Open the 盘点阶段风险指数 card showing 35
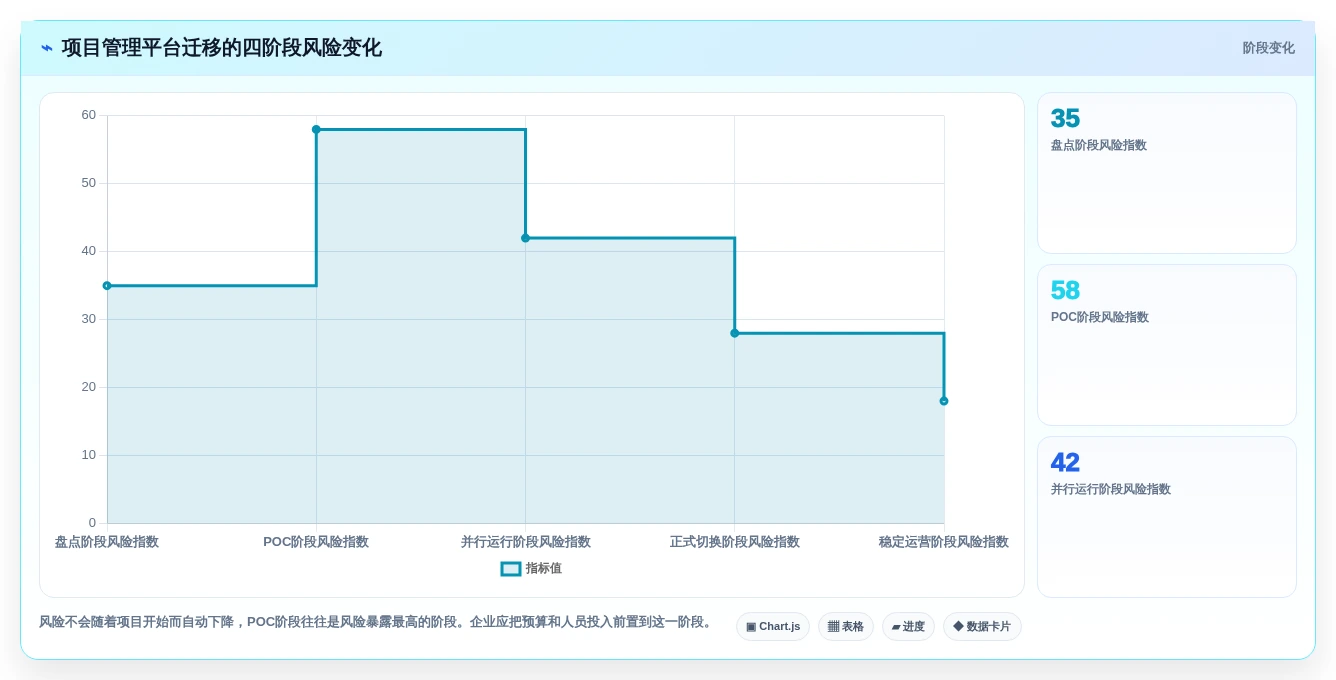 1167,173
